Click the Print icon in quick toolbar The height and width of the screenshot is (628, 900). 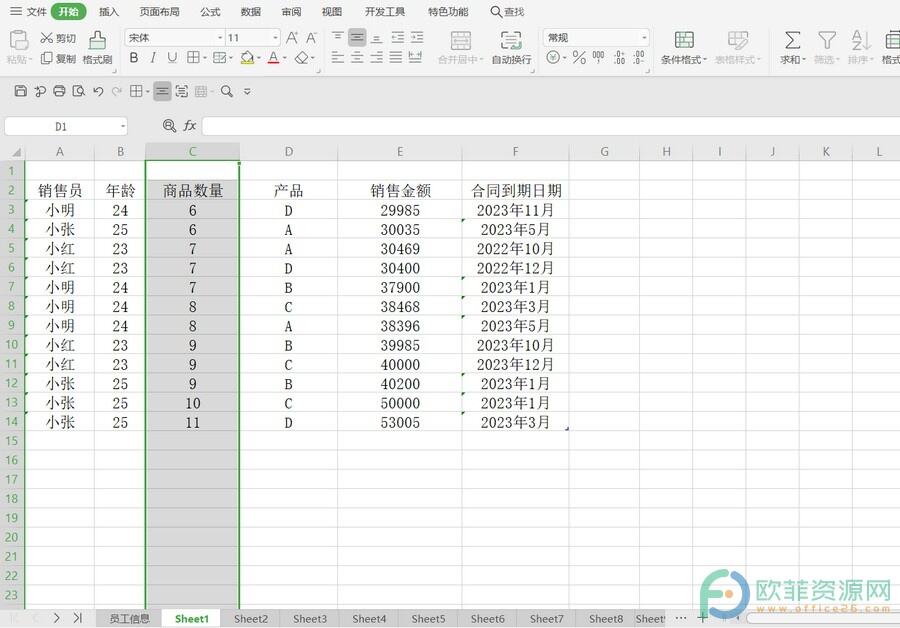[x=59, y=91]
